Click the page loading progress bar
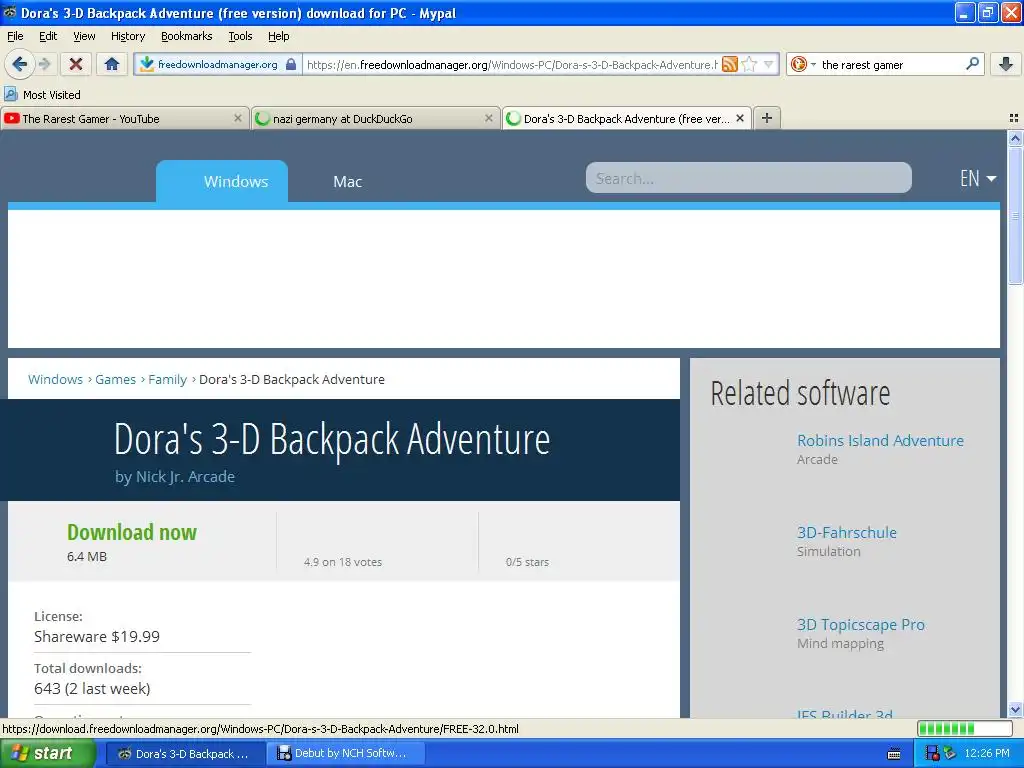Viewport: 1024px width, 768px height. (x=964, y=728)
